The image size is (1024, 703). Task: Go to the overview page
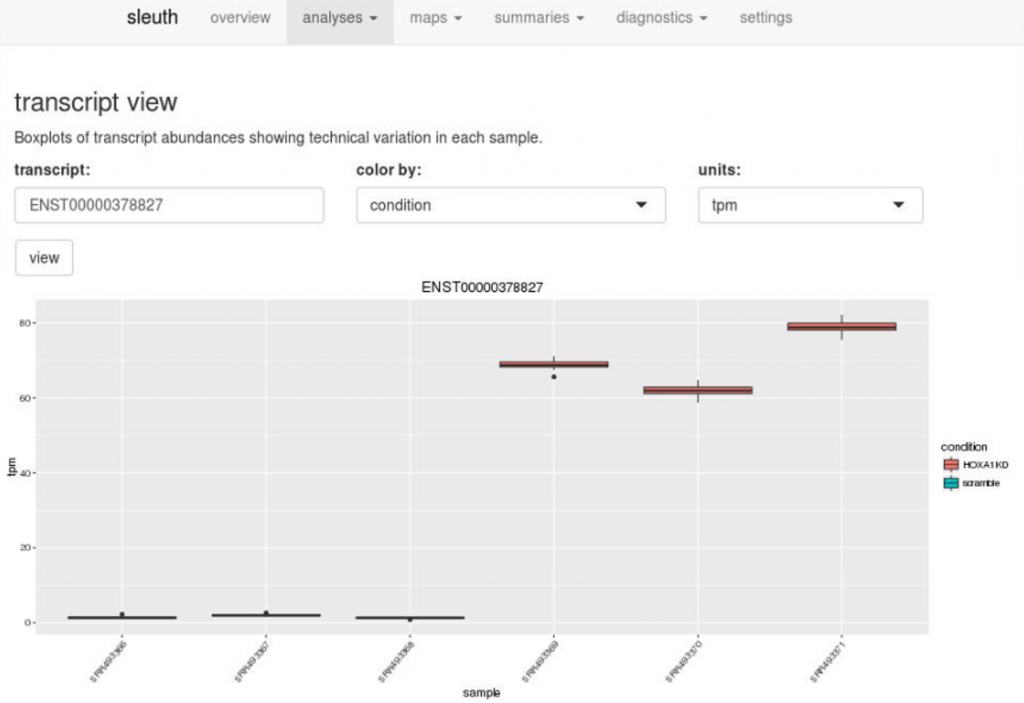[239, 17]
